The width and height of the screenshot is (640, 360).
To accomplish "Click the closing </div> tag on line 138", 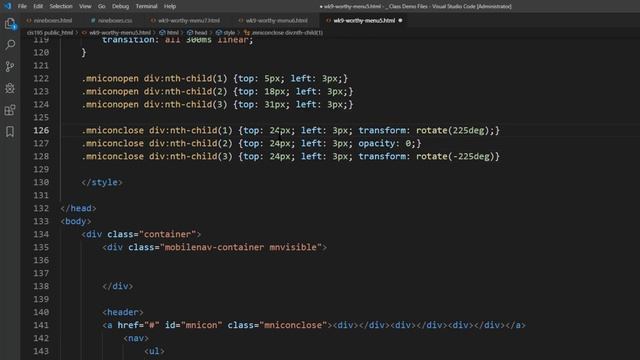I will click(x=118, y=286).
